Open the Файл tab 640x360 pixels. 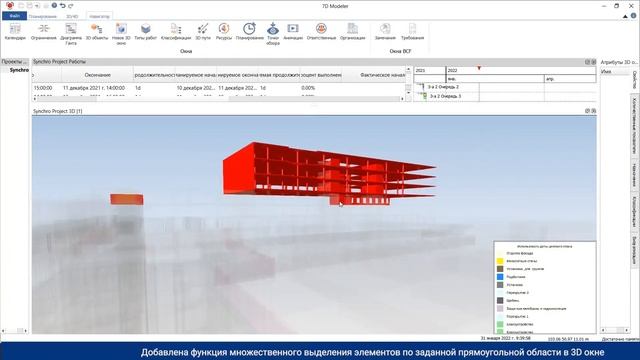[14, 16]
